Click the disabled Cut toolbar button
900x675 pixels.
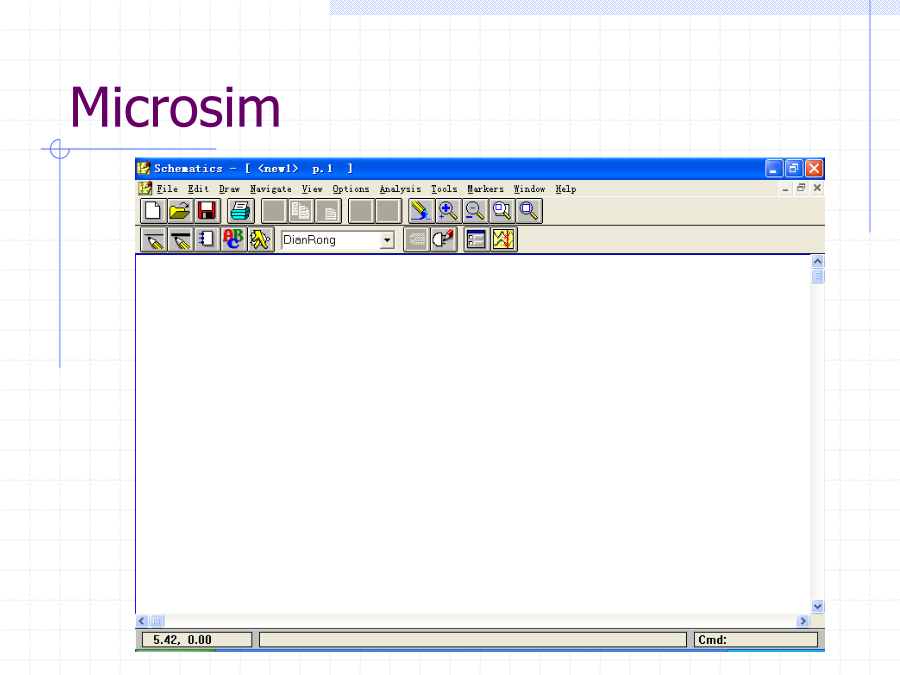(x=274, y=211)
